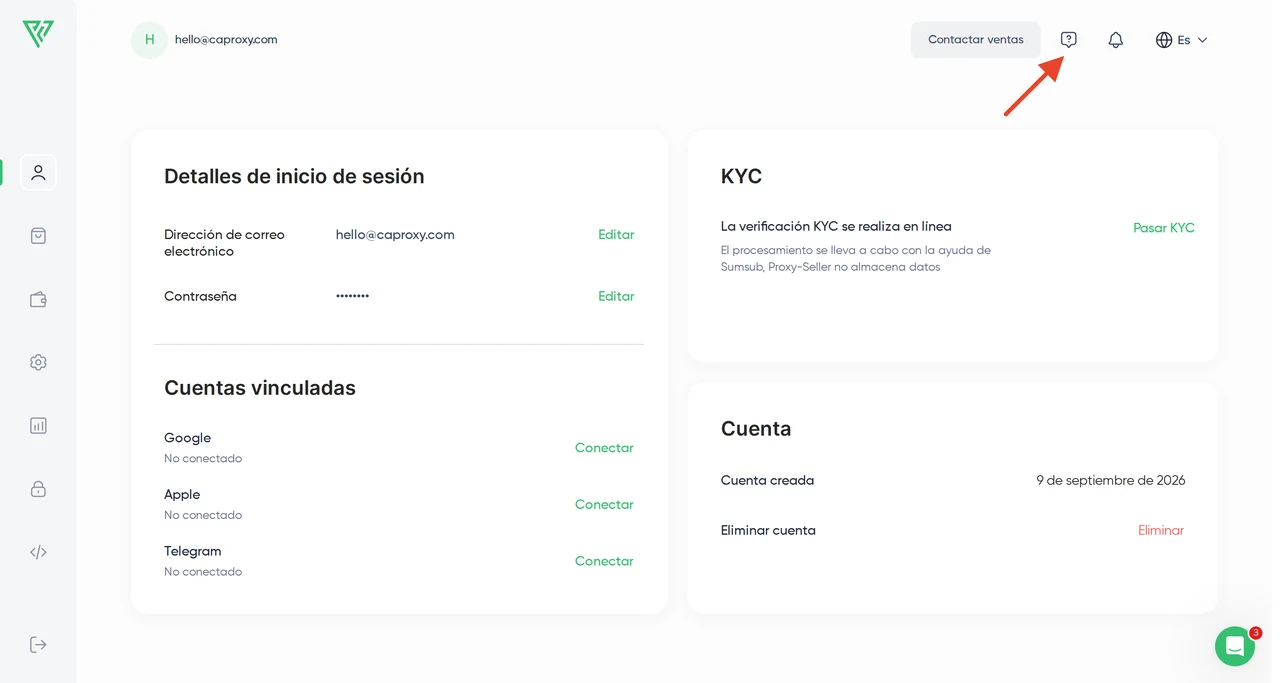The height and width of the screenshot is (683, 1280).
Task: Click the logout icon in sidebar
Action: click(38, 644)
